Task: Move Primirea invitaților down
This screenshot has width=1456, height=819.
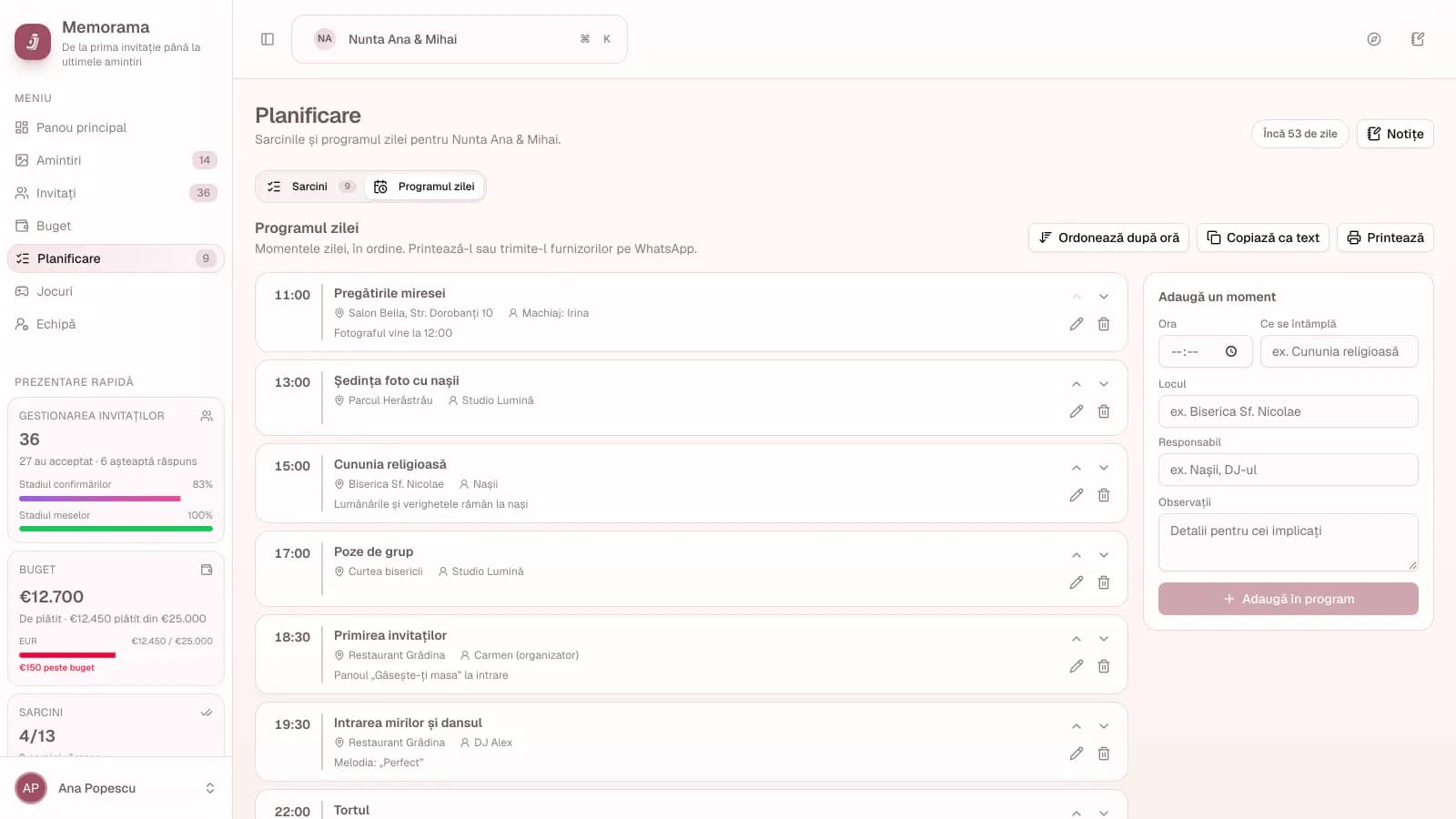Action: 1104,639
